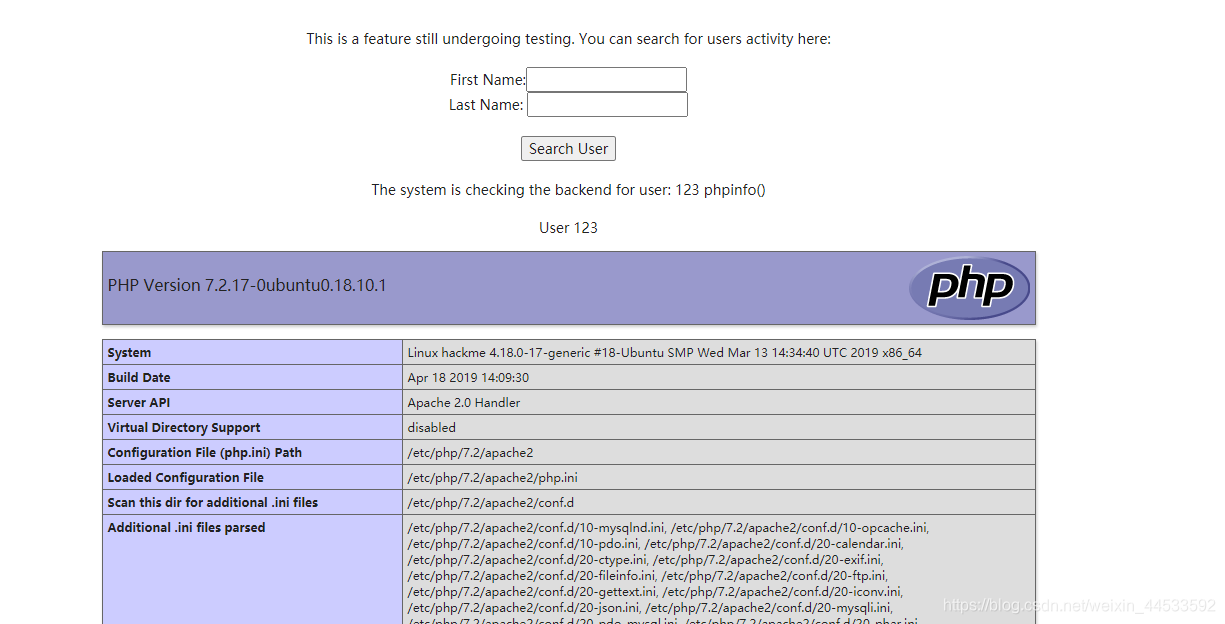Select the PHP Version 7.2.17-0ubuntu0.18.10.1 heading
This screenshot has height=624, width=1225.
pos(247,285)
